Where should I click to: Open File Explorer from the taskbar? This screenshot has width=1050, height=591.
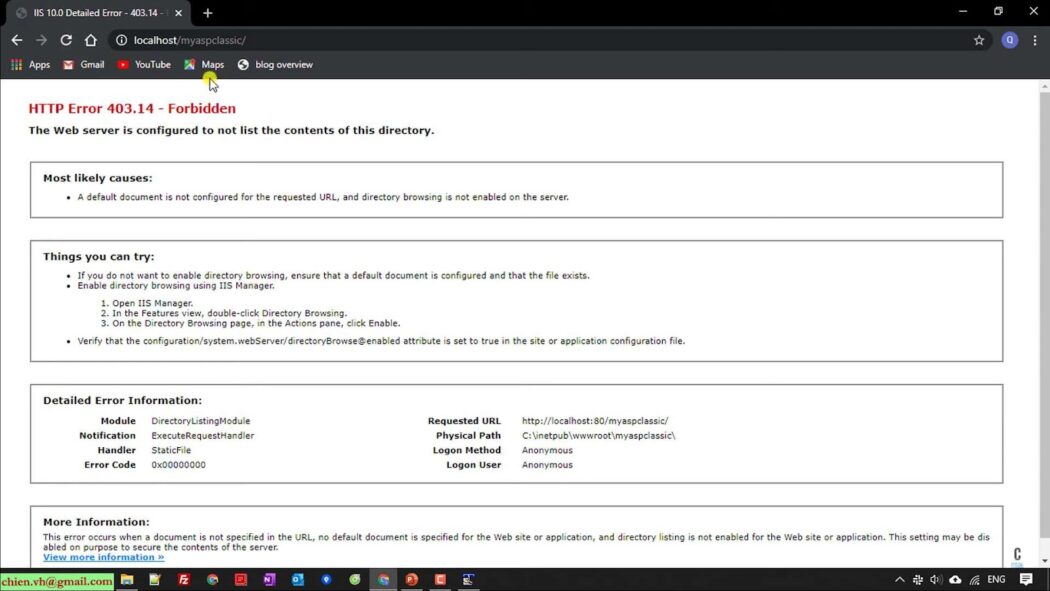coord(127,580)
